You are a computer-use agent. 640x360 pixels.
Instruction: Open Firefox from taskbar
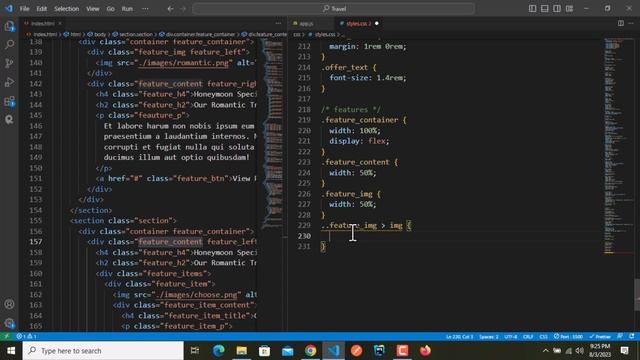425,351
